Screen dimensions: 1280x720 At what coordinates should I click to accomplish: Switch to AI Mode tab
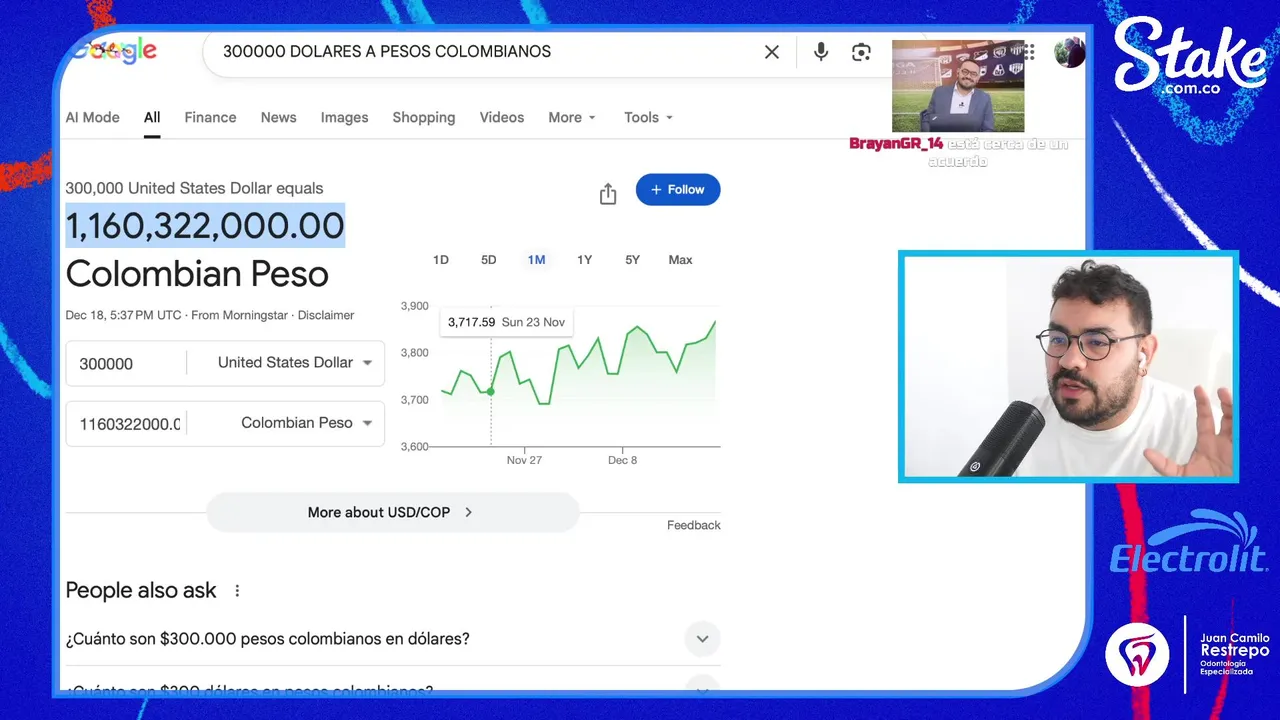pyautogui.click(x=93, y=117)
